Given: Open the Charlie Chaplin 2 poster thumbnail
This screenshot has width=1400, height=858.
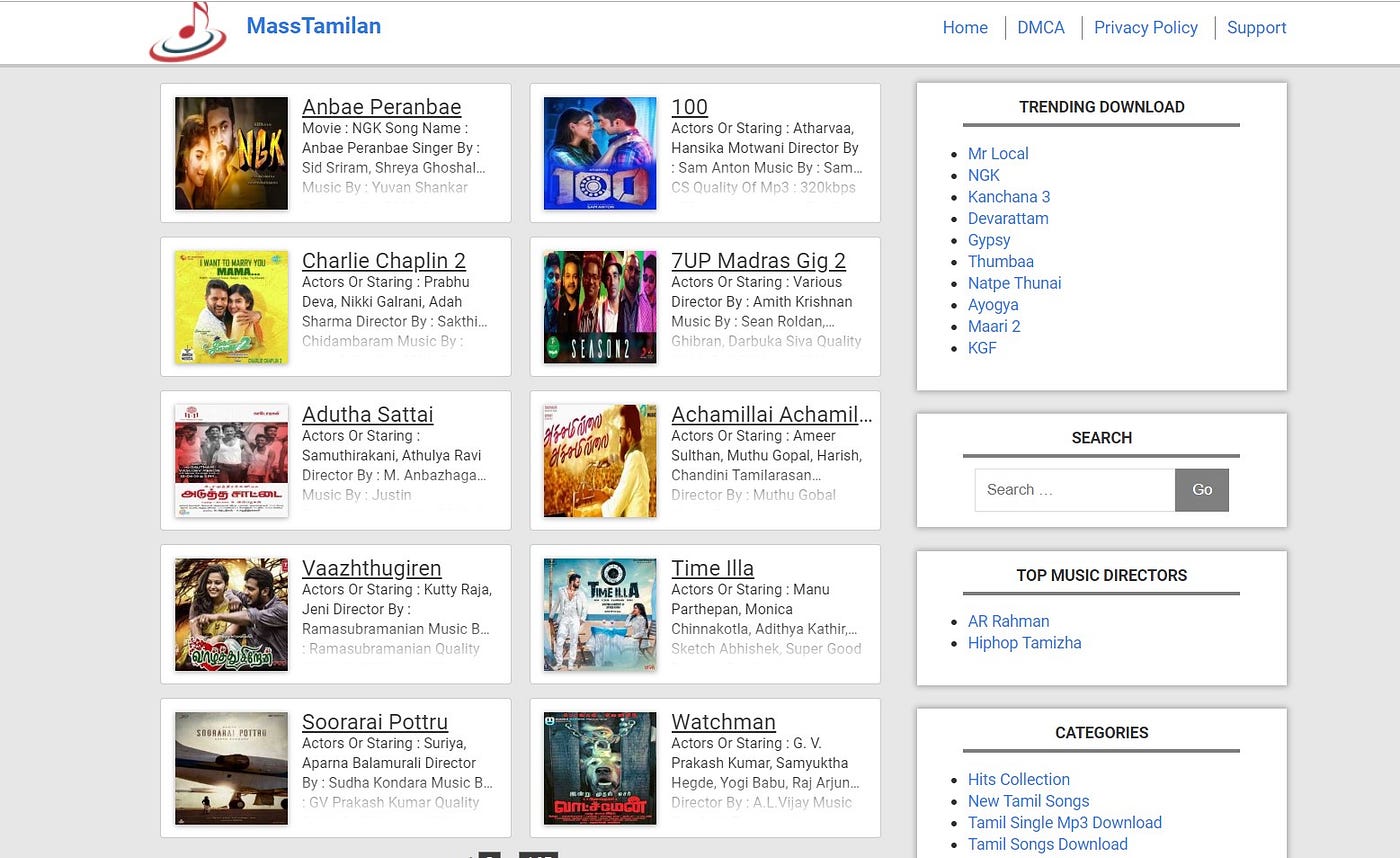Looking at the screenshot, I should click(231, 307).
